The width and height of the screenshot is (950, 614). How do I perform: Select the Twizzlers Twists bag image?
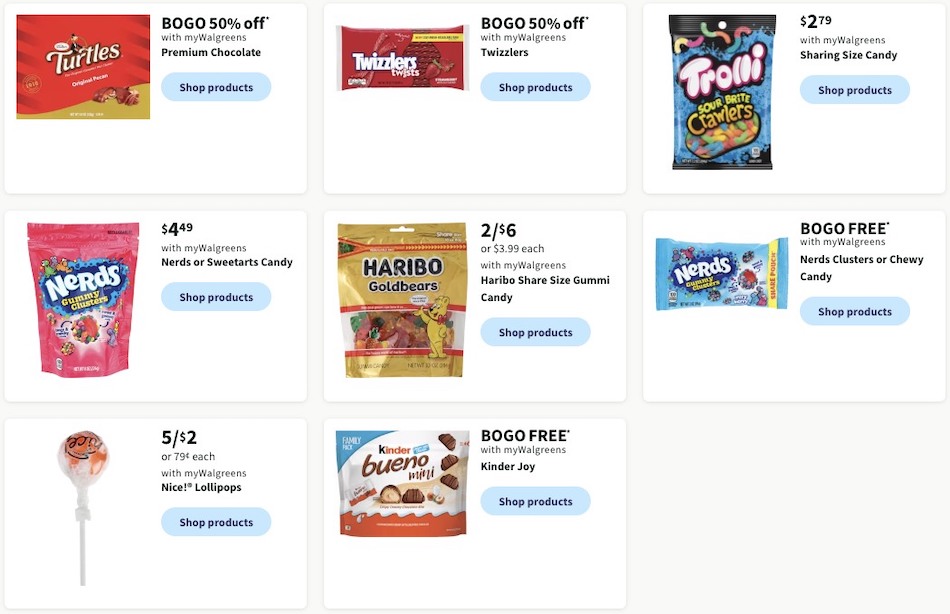coord(403,57)
